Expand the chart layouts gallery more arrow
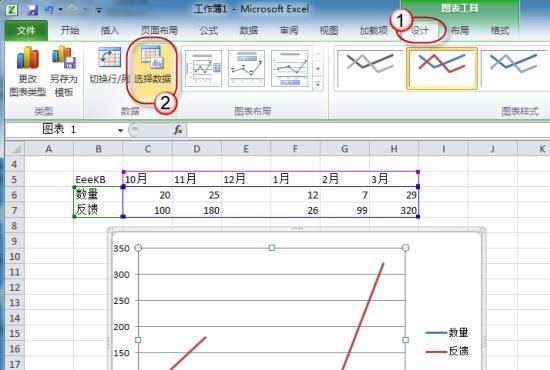This screenshot has width=550, height=370. point(317,84)
